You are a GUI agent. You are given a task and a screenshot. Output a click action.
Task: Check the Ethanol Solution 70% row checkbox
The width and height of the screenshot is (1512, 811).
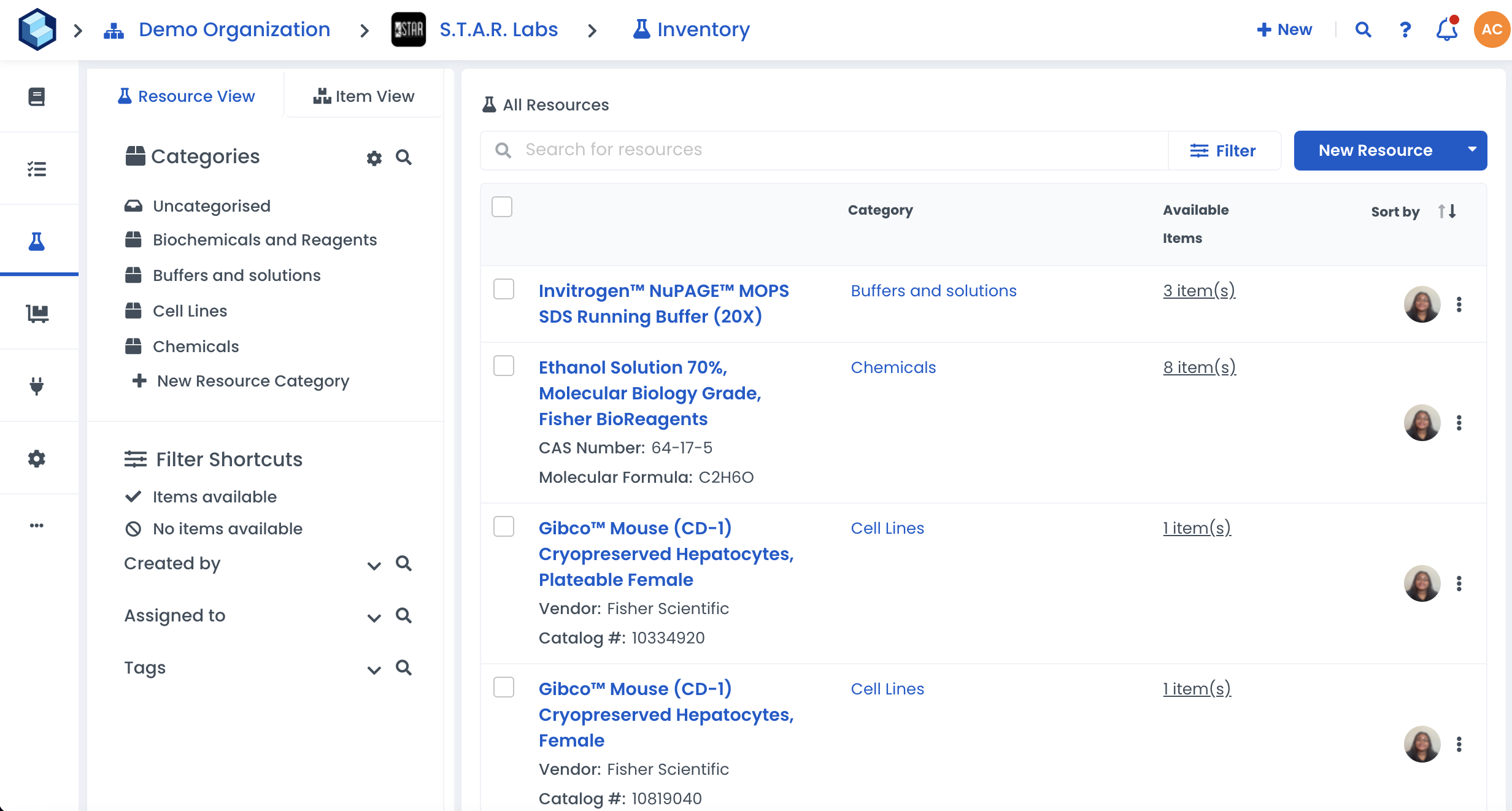(x=504, y=366)
